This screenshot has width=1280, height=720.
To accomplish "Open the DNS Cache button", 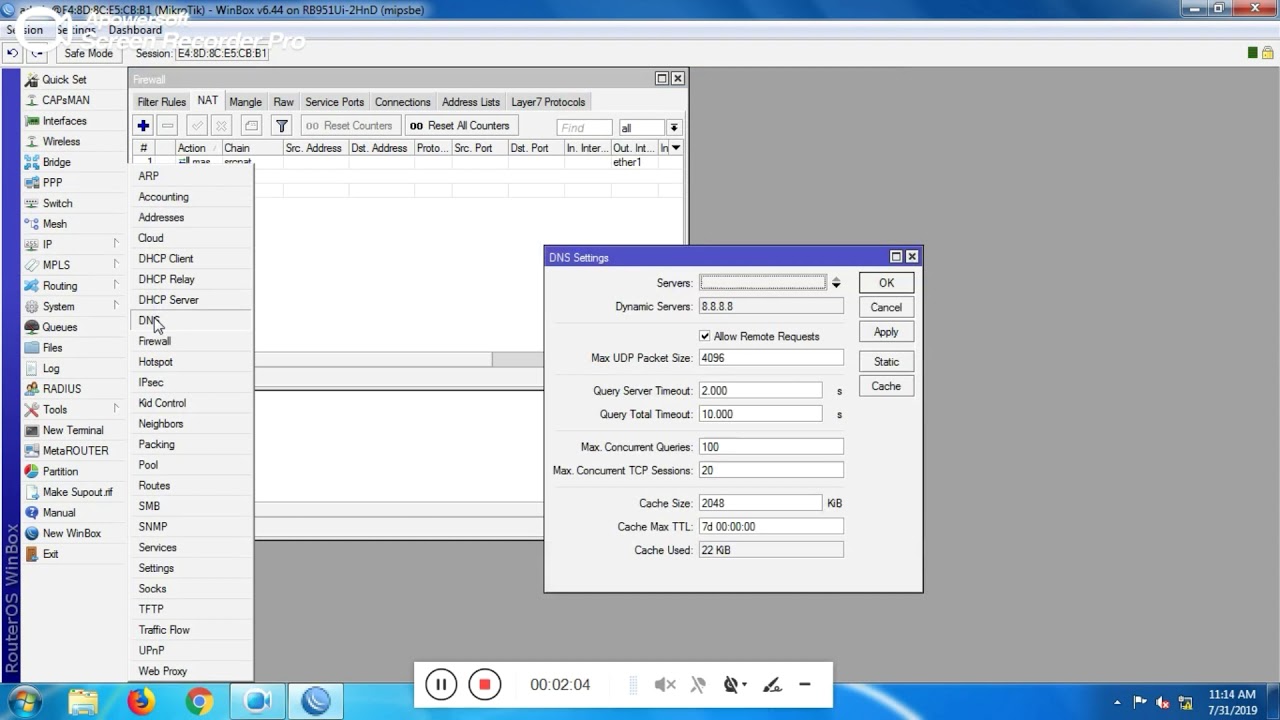I will pos(886,386).
